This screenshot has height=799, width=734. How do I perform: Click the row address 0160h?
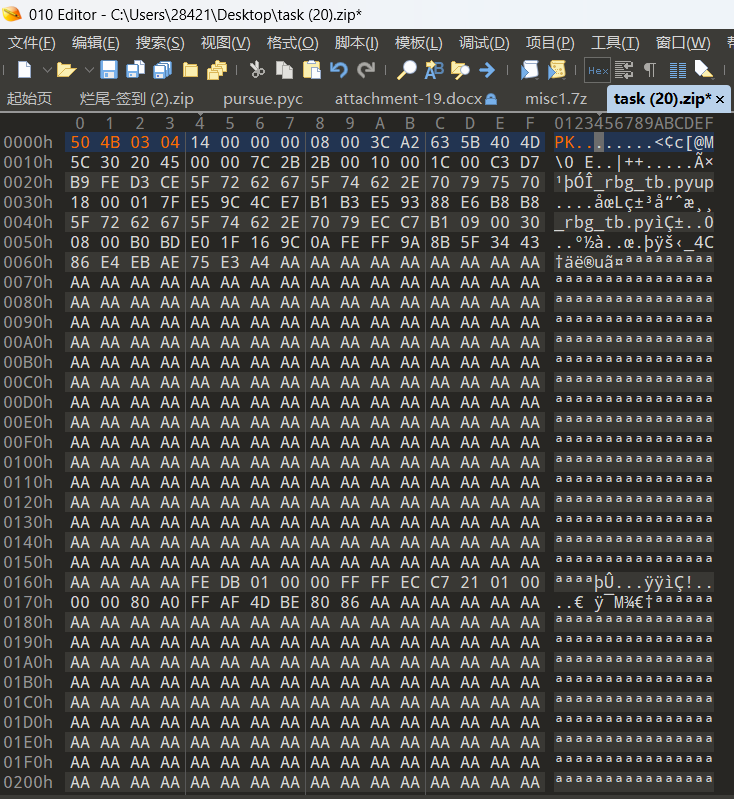(28, 582)
